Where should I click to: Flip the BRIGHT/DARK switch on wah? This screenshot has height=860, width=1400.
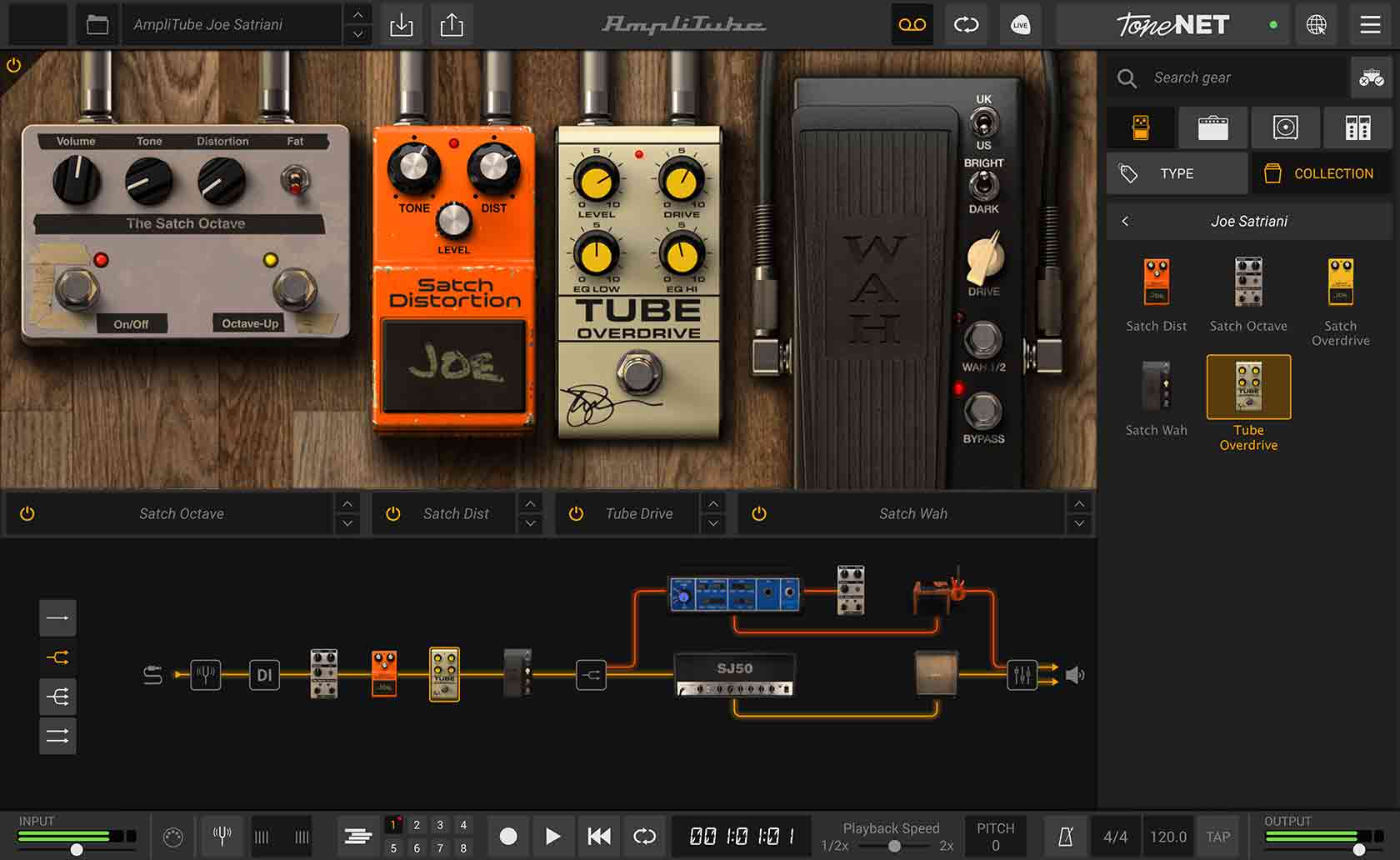coord(983,186)
